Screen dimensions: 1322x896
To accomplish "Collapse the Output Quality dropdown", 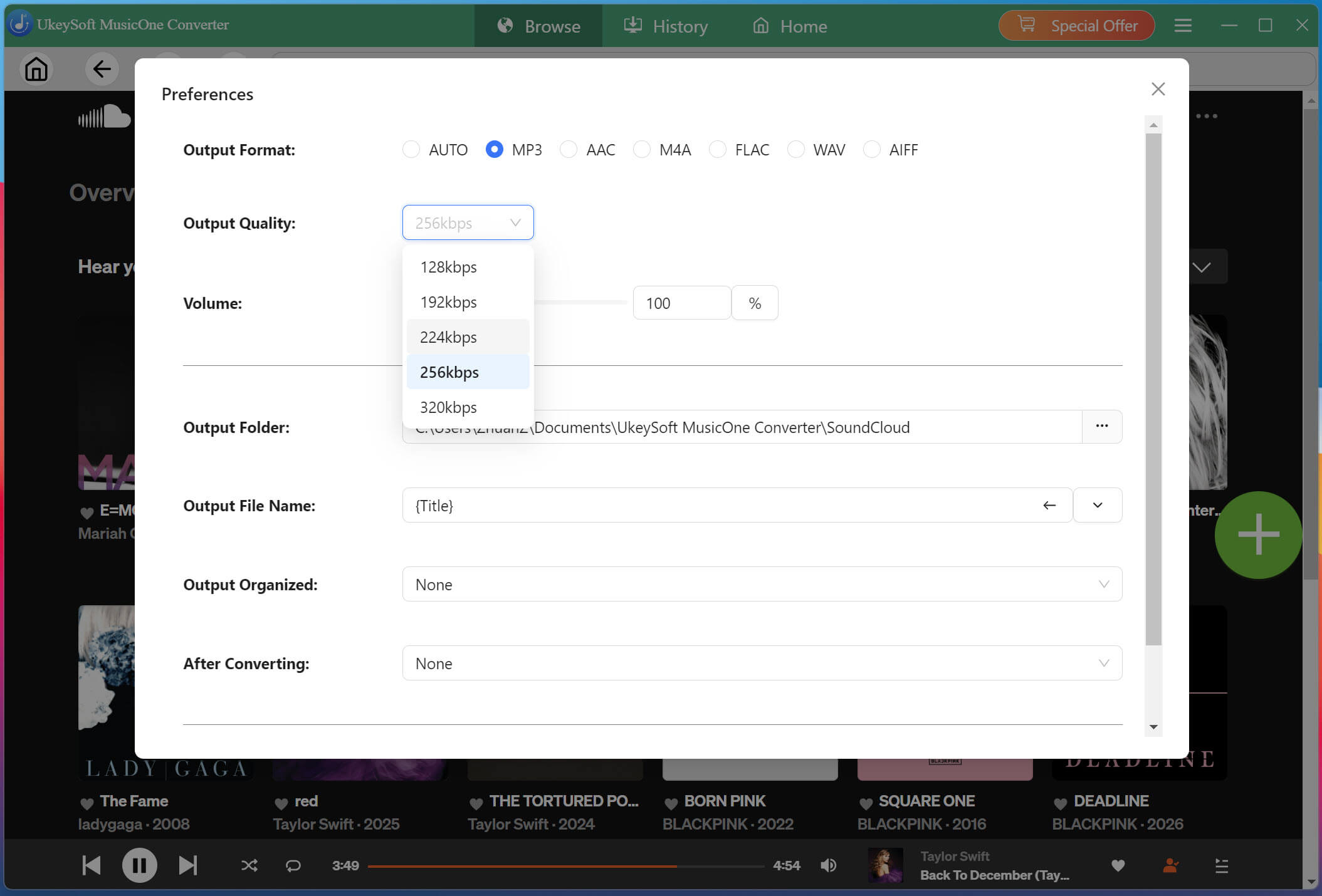I will click(468, 222).
